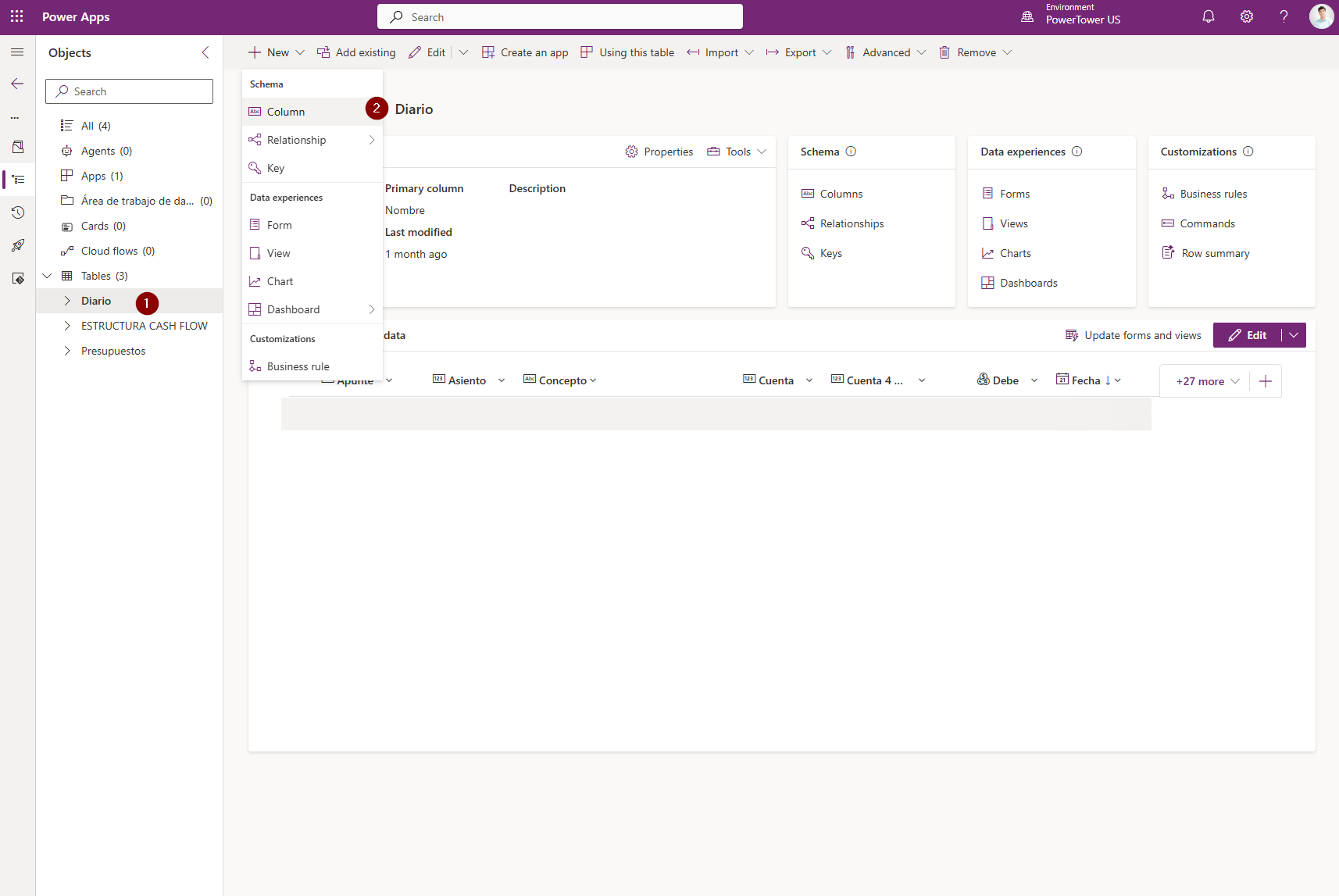Collapse the Objects panel with chevron

205,52
